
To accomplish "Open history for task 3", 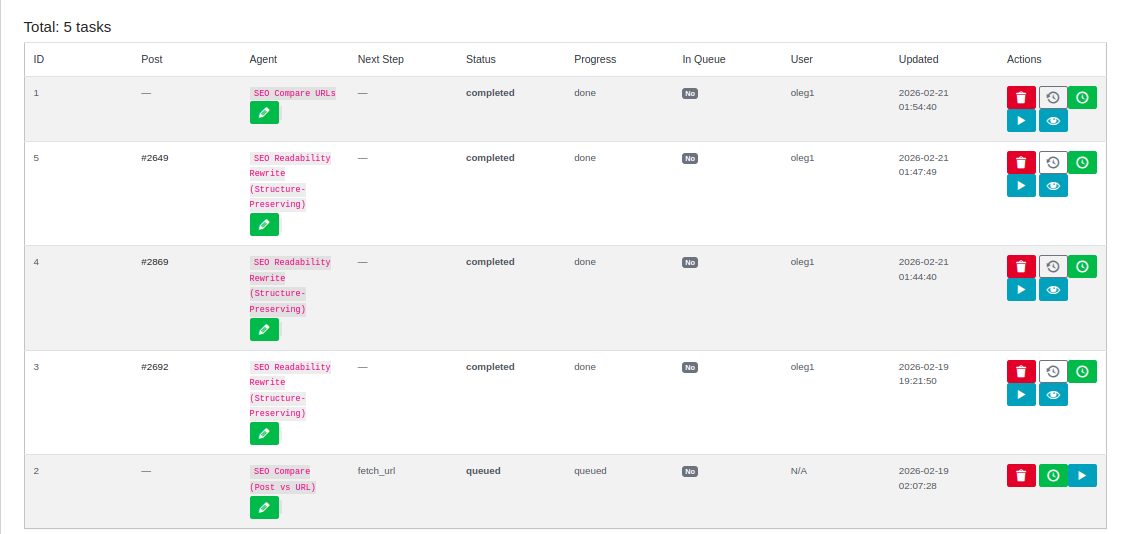I will [x=1052, y=371].
